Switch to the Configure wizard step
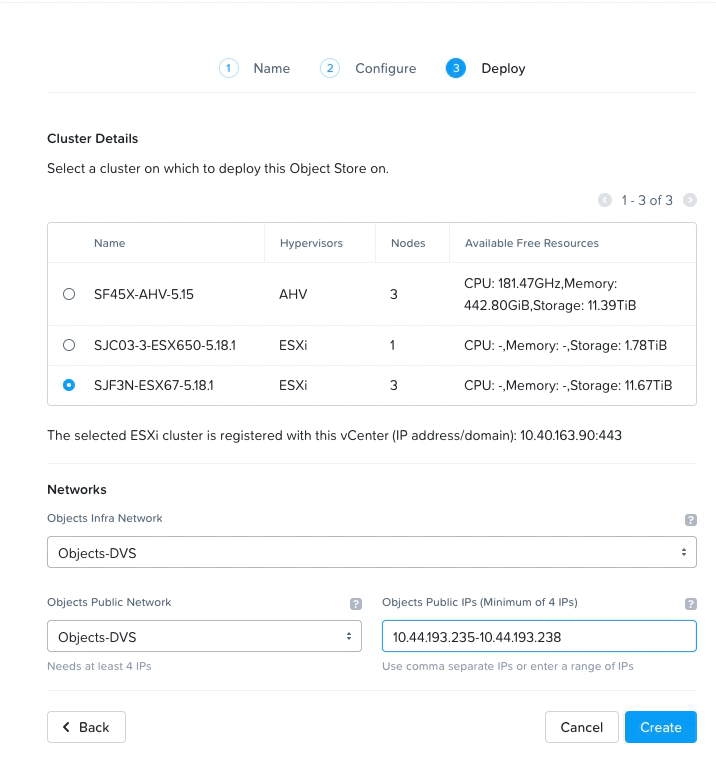The height and width of the screenshot is (766, 716). point(385,68)
